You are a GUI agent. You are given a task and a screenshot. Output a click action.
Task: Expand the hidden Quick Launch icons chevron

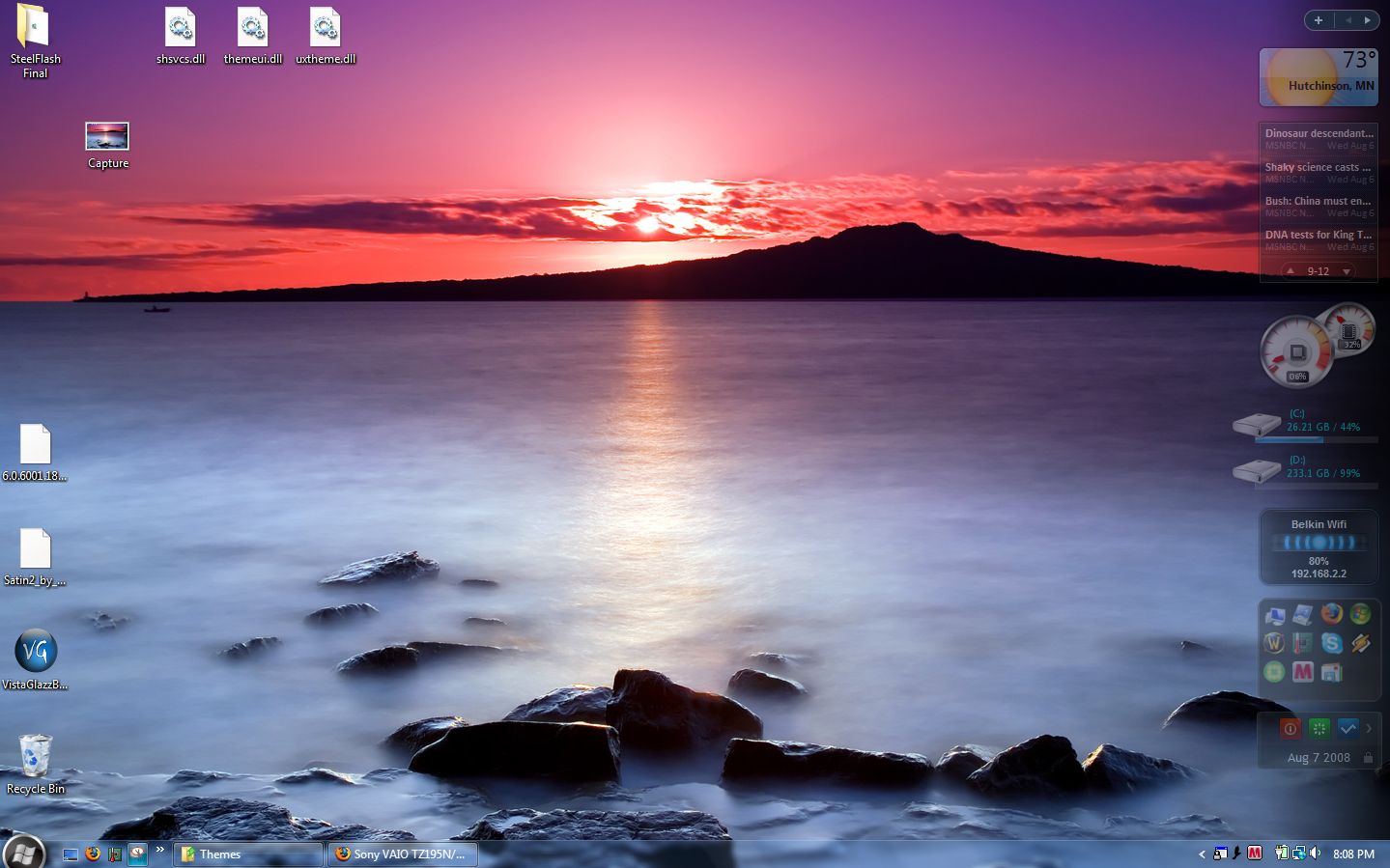pyautogui.click(x=160, y=850)
